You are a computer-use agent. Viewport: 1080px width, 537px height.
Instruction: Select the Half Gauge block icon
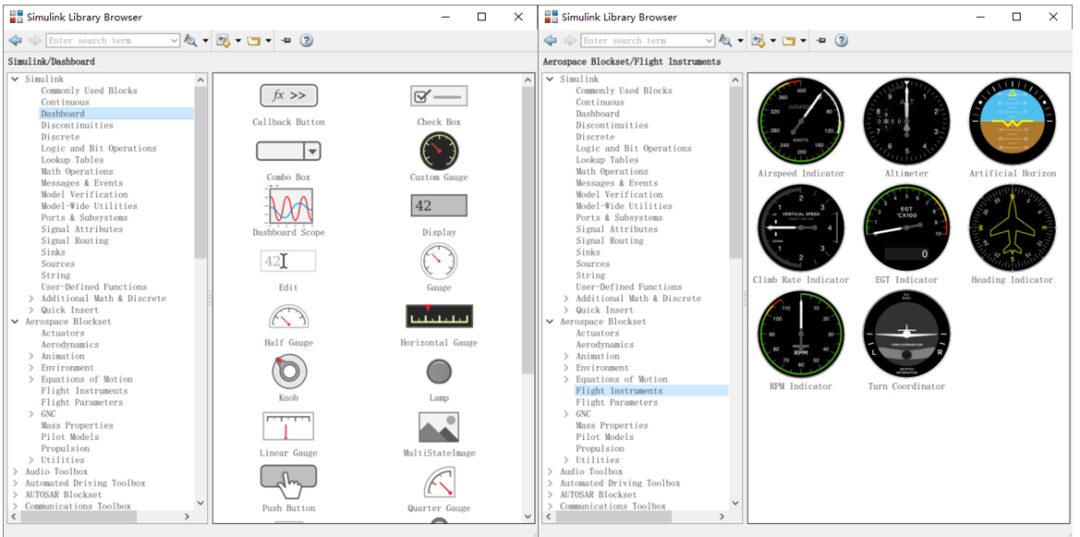point(289,317)
